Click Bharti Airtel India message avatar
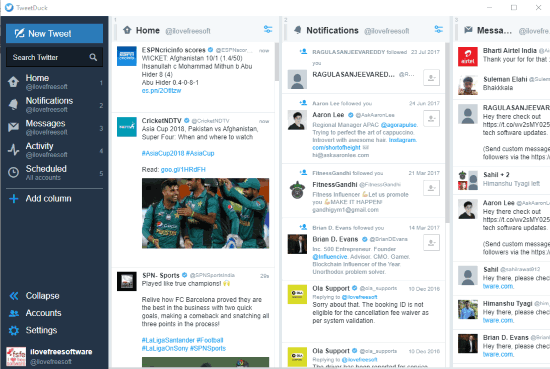This screenshot has width=550, height=369. tap(468, 56)
